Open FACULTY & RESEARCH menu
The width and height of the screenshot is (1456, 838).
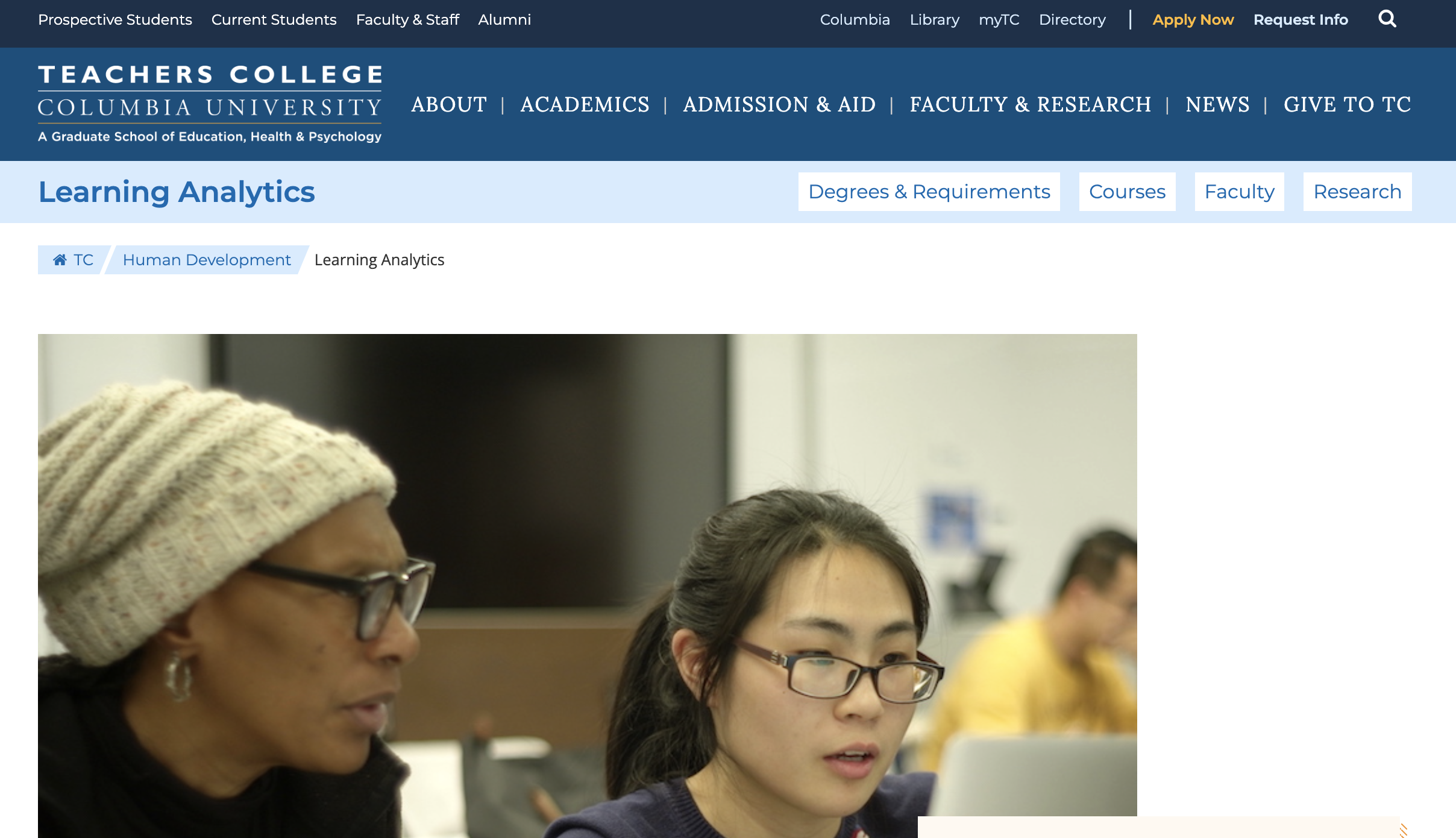1031,104
